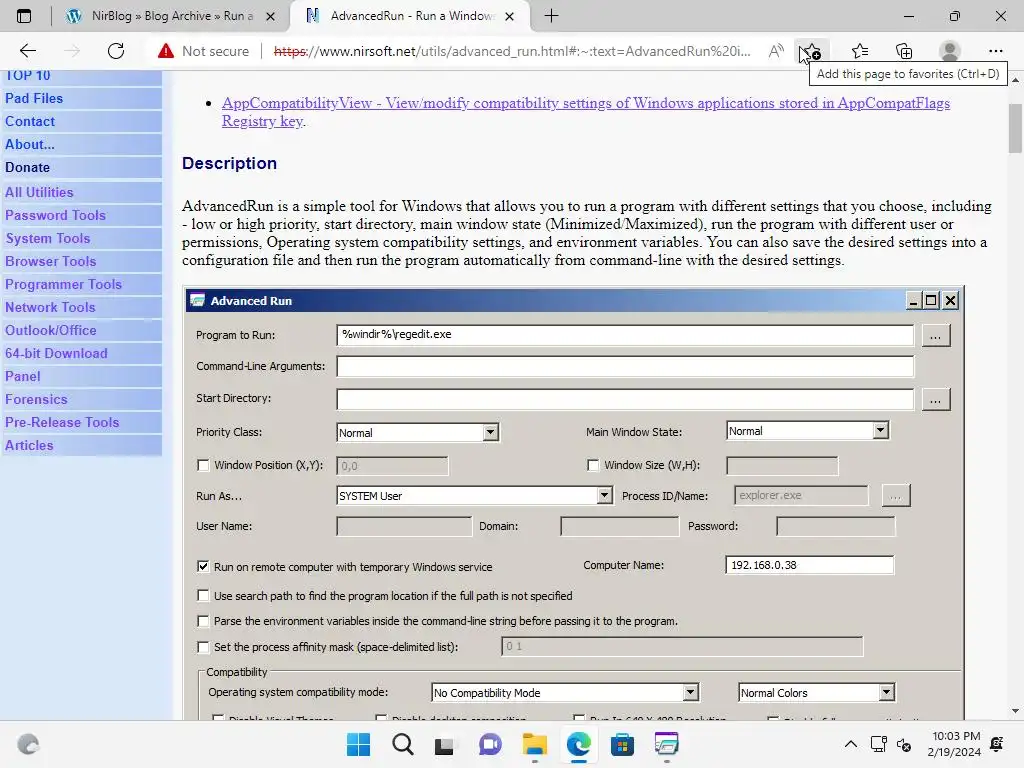Browse for Start Directory
The image size is (1024, 768).
935,400
